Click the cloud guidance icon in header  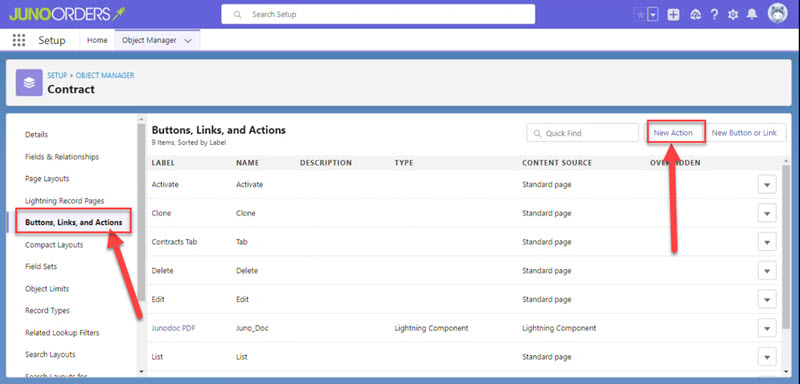coord(695,15)
